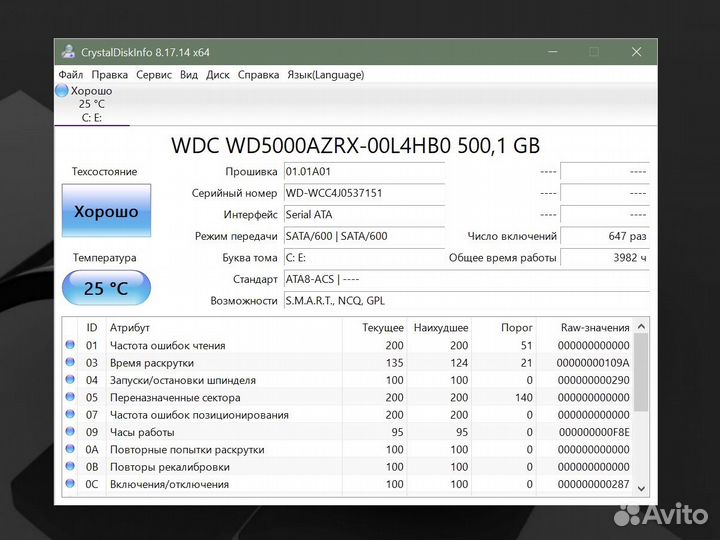Click the Текущее column header

(x=375, y=327)
